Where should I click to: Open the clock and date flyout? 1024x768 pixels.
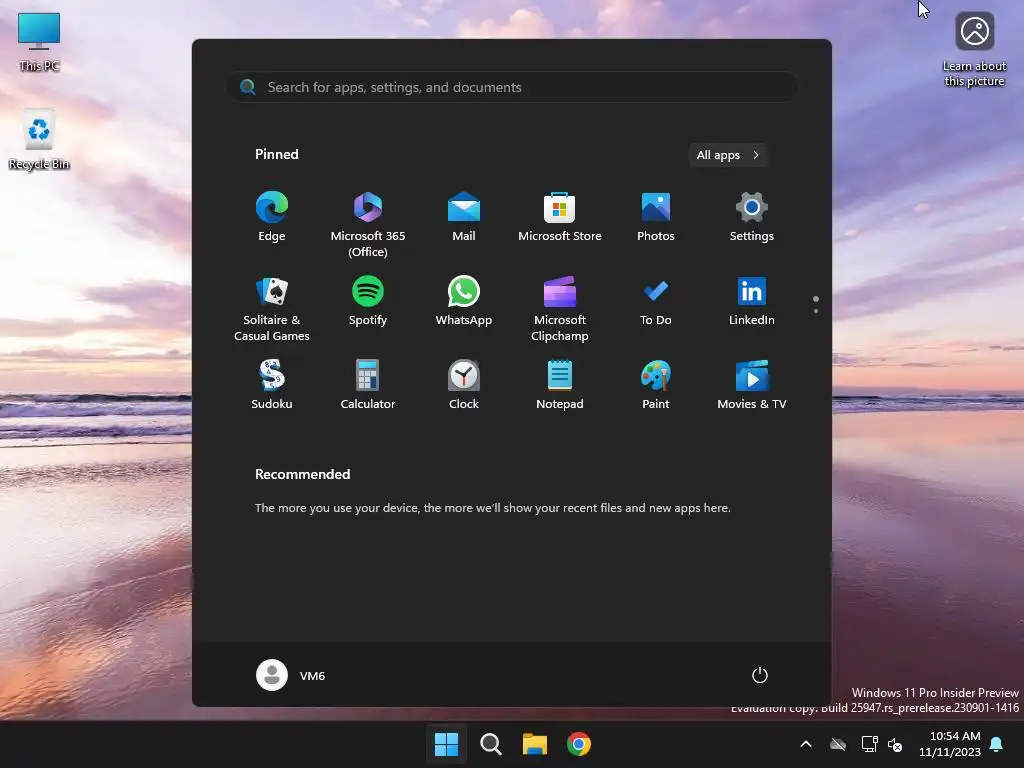pyautogui.click(x=950, y=744)
